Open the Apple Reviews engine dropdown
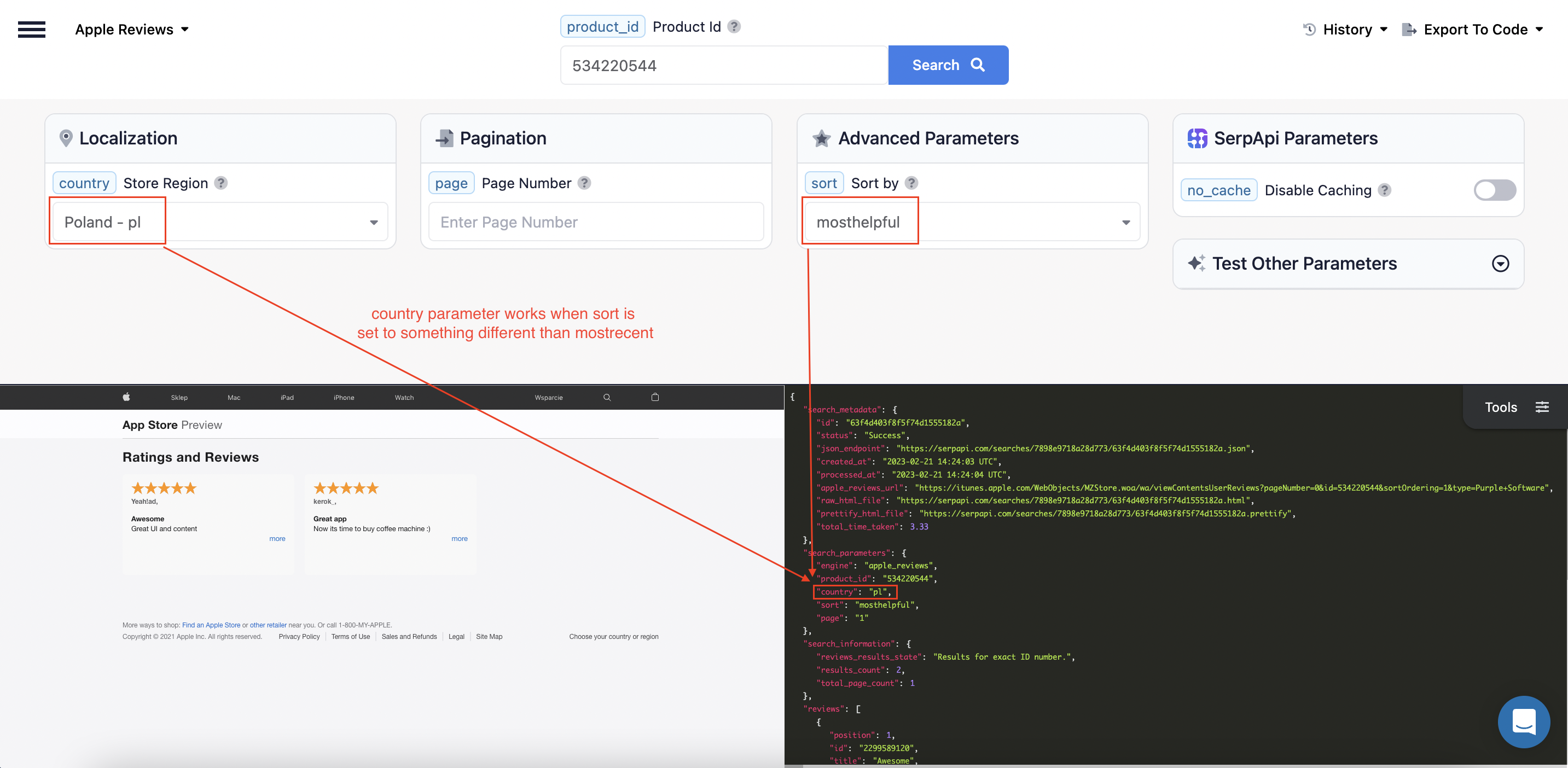 pos(131,29)
